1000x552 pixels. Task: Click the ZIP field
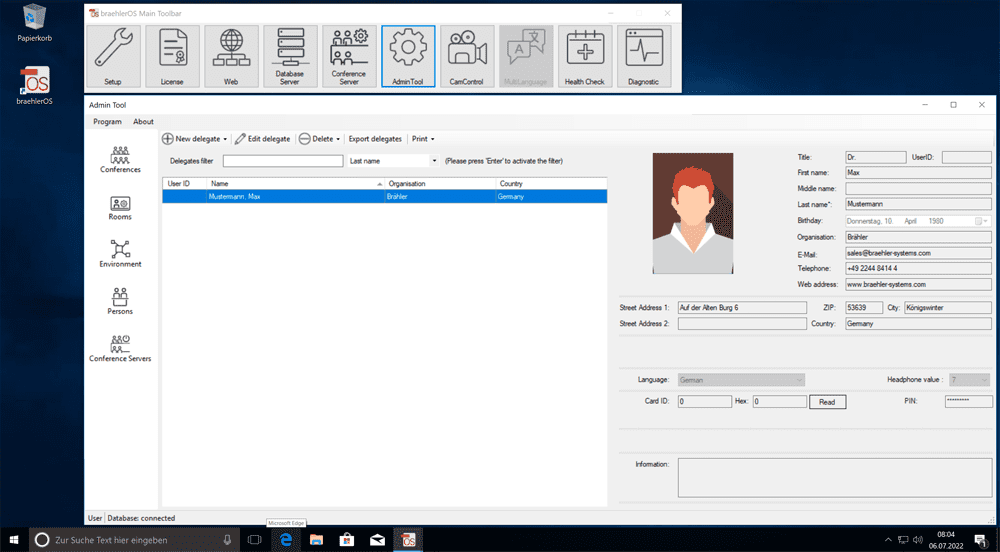pyautogui.click(x=864, y=308)
